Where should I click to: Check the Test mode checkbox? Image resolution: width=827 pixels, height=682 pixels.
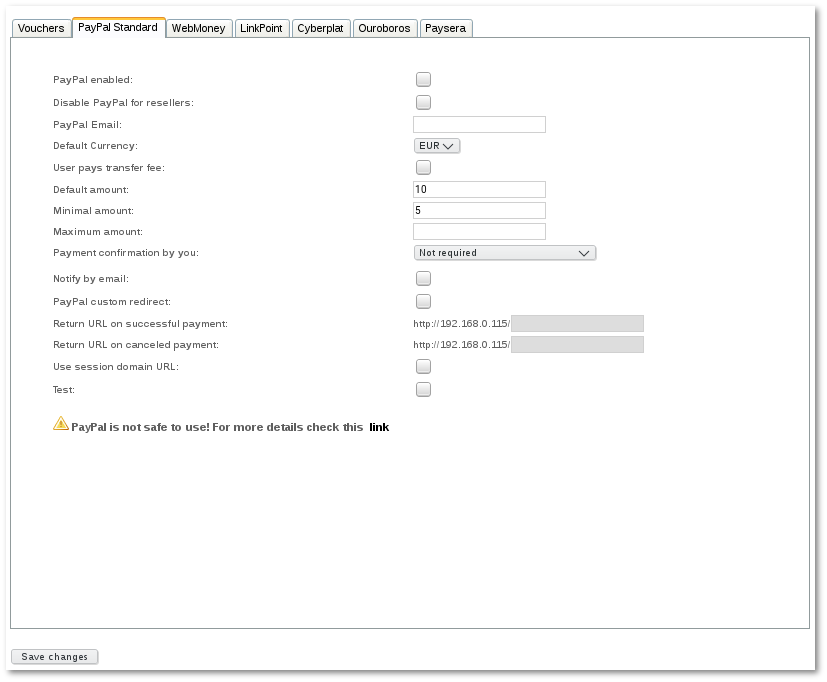click(423, 390)
